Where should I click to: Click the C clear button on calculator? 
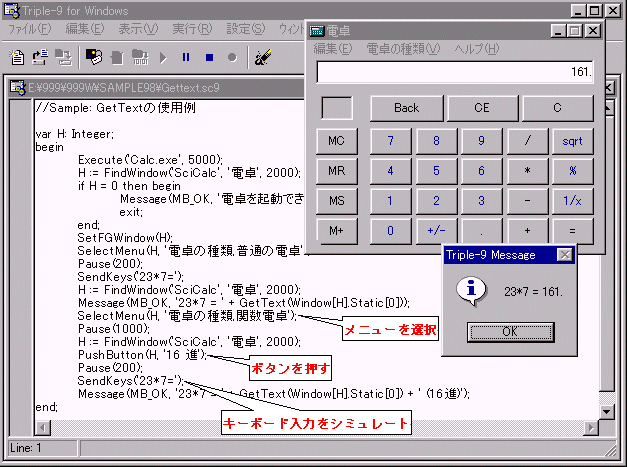(x=557, y=108)
